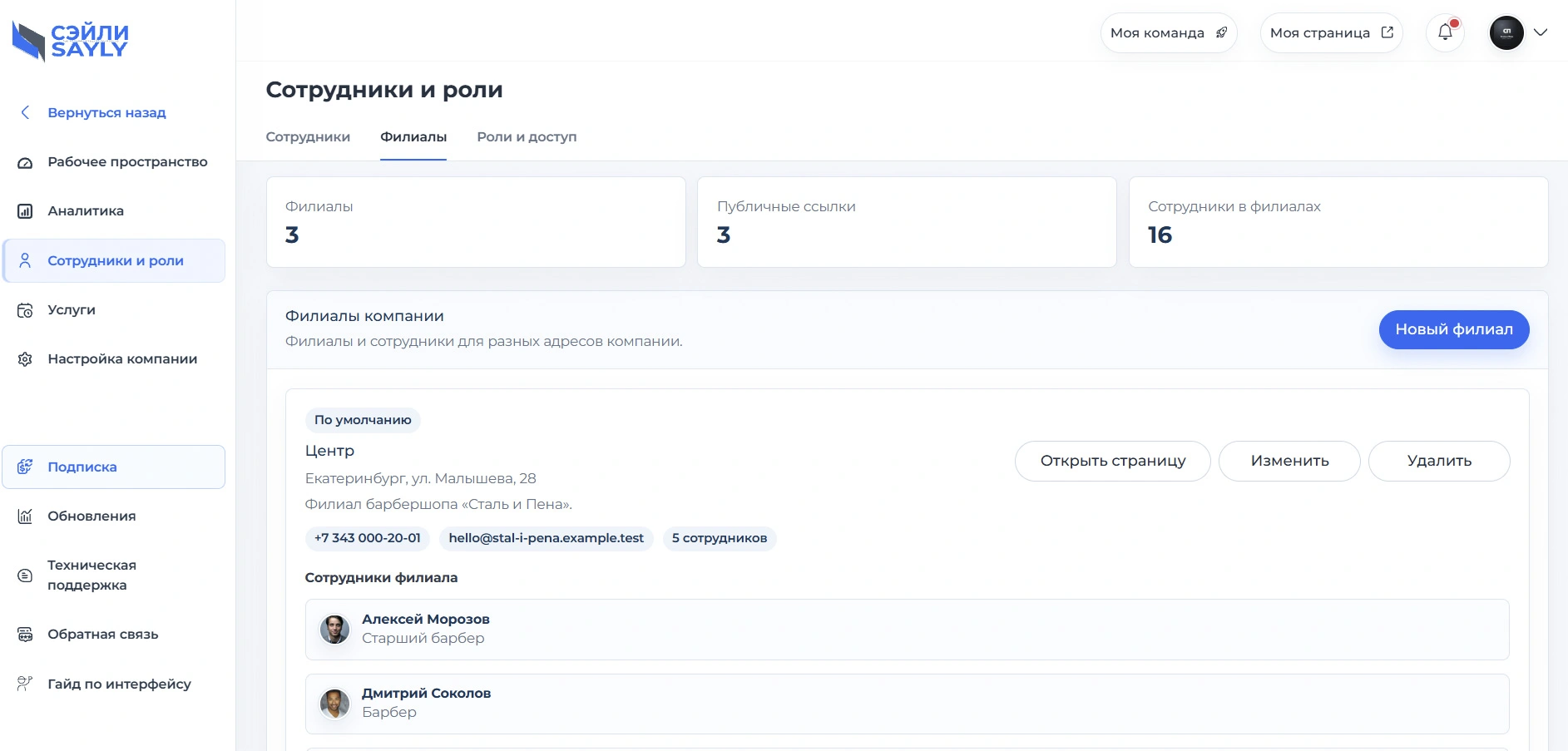
Task: Open Настройка компании menu item
Action: (113, 359)
